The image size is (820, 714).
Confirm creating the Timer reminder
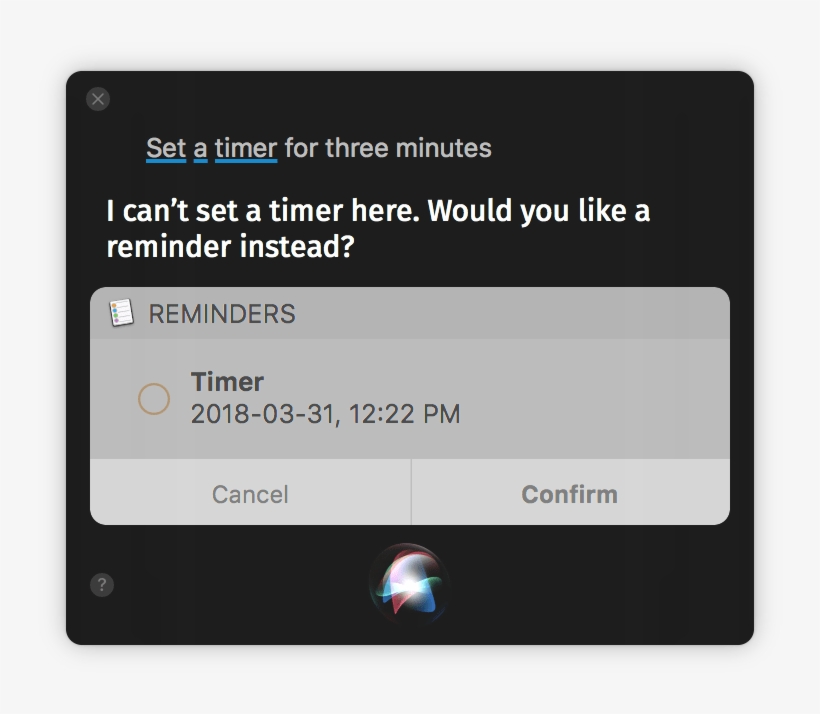570,493
